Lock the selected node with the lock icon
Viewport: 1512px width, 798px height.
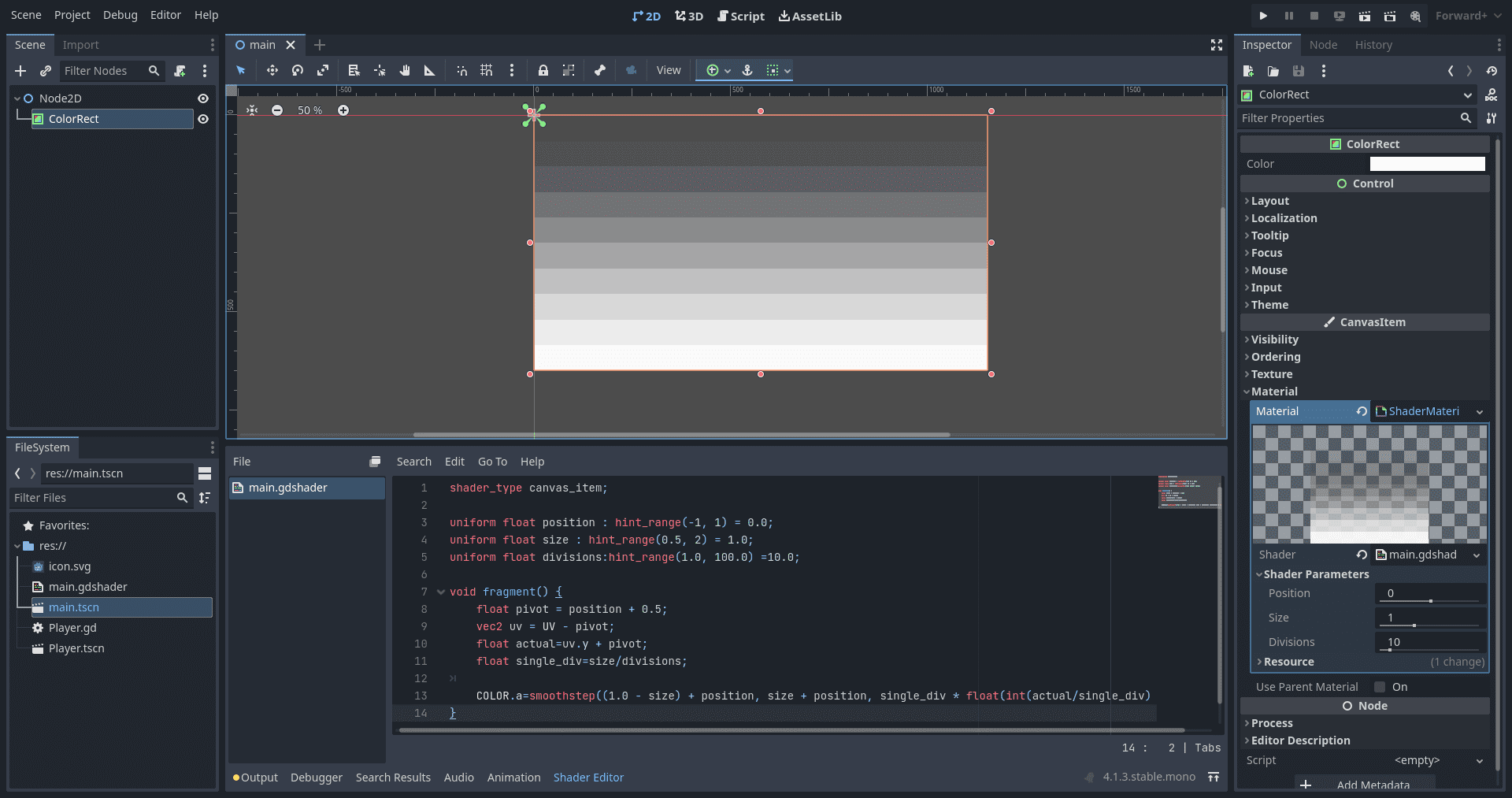pos(543,70)
